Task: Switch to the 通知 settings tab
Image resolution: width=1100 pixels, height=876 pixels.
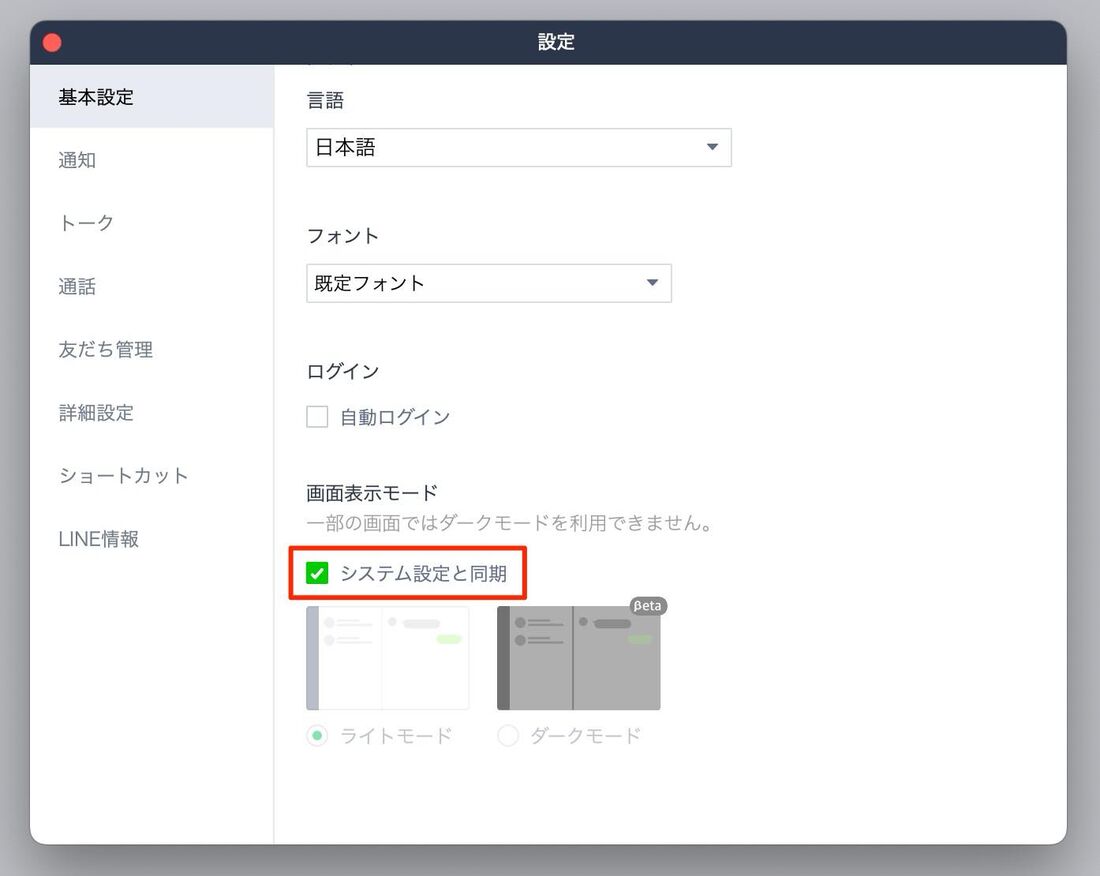Action: point(77,160)
